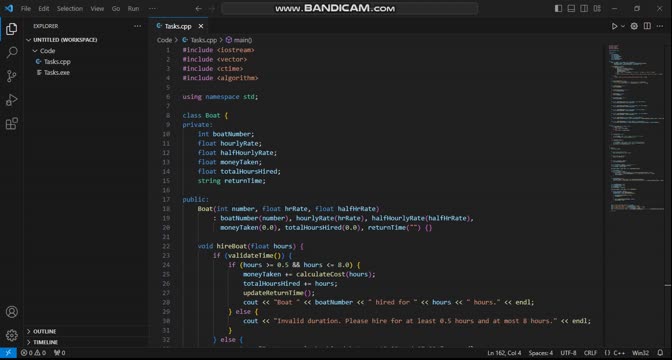The image size is (672, 360).
Task: Open the Search view in activity bar
Action: [12, 53]
